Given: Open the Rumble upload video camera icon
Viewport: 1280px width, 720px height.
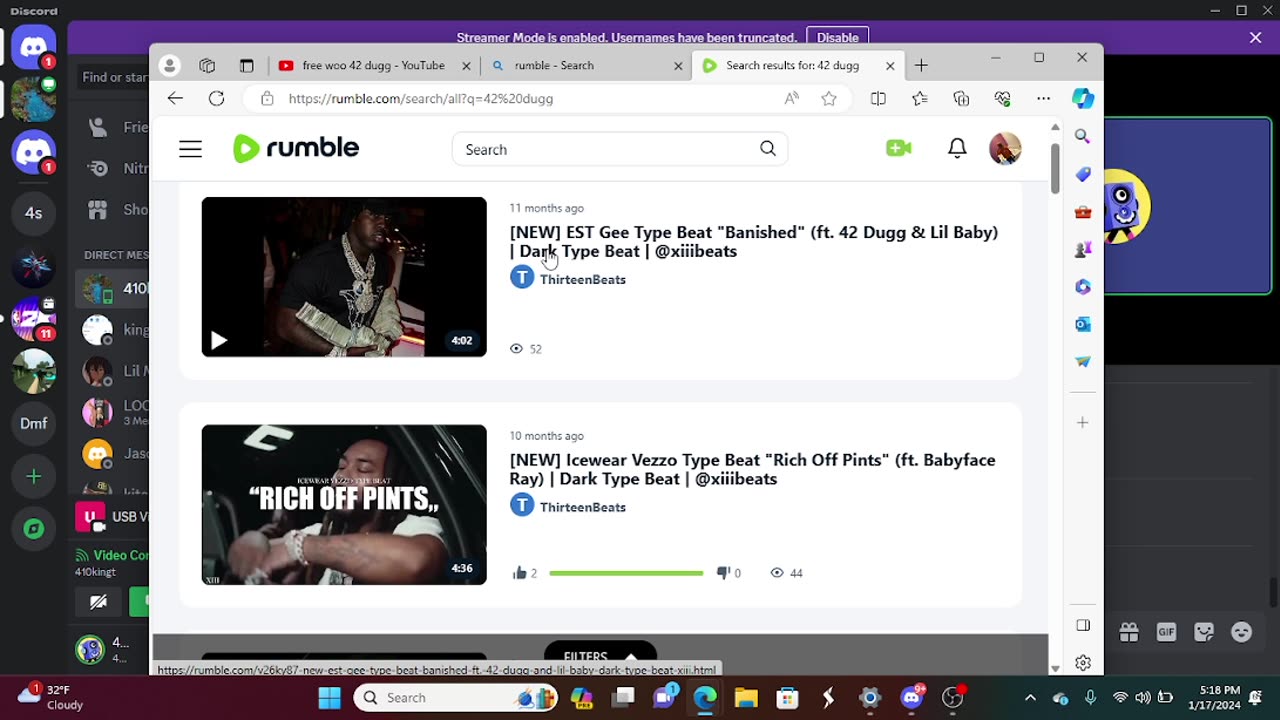Looking at the screenshot, I should click(898, 148).
